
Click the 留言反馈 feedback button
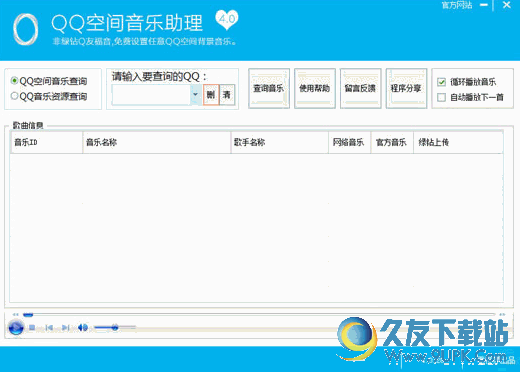(x=360, y=88)
